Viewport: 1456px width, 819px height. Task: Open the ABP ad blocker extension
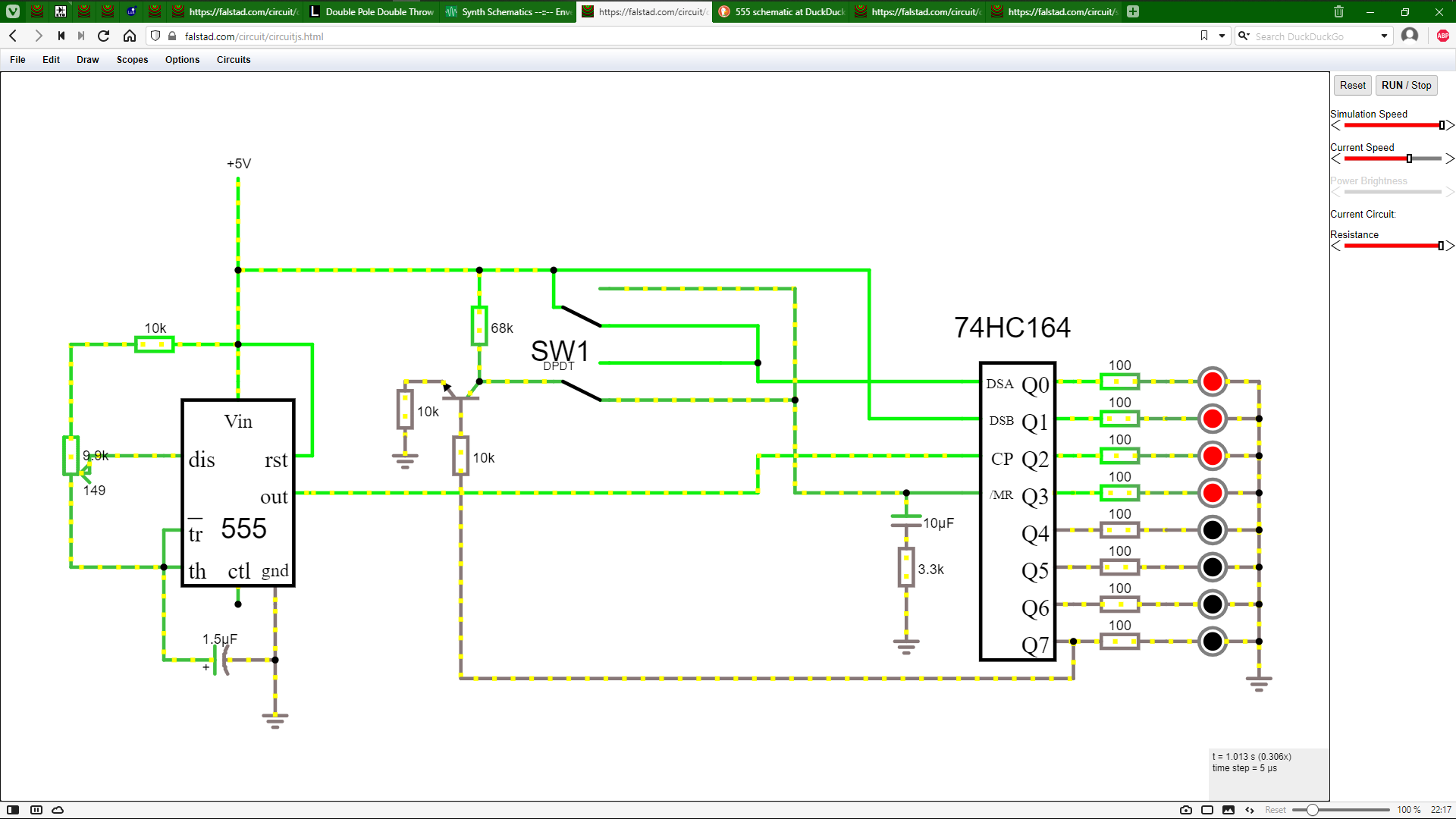point(1443,36)
